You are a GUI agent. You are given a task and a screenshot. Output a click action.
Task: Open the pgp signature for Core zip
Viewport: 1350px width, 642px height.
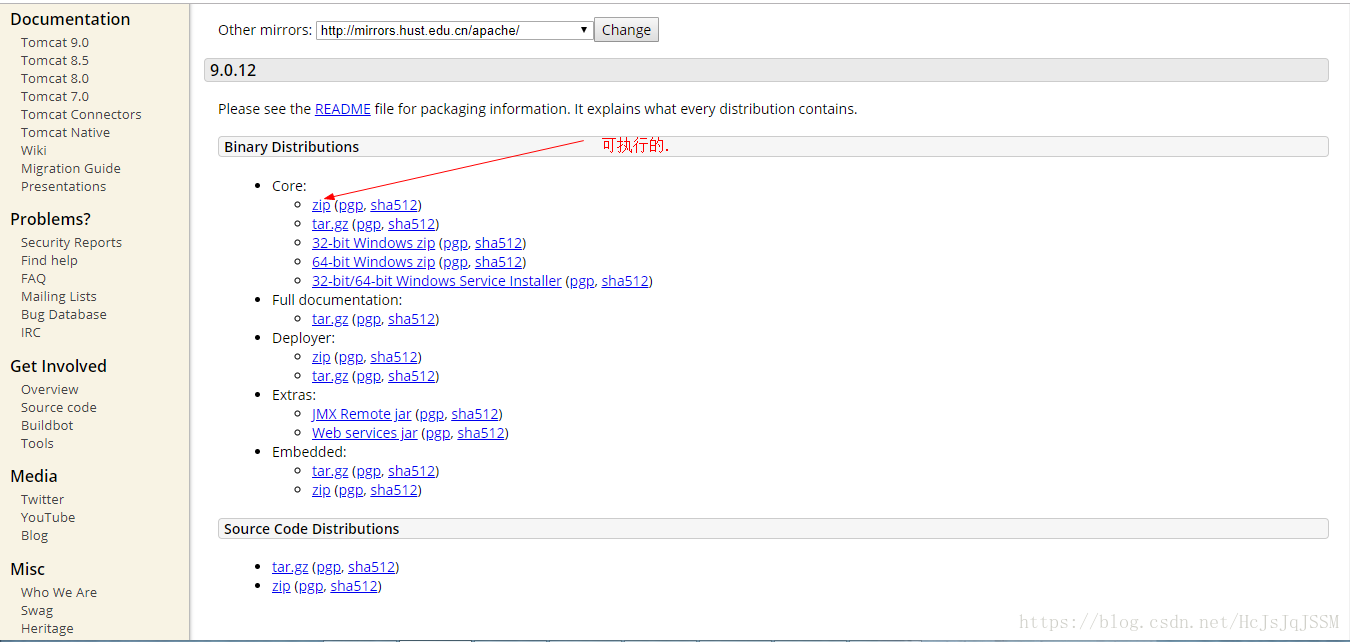[x=350, y=205]
